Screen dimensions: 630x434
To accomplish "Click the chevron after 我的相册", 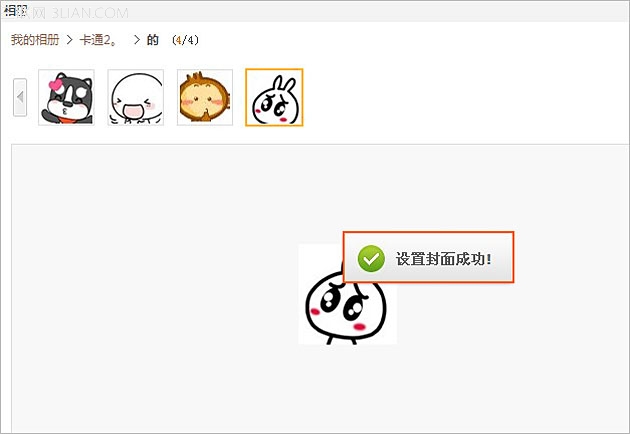I will [70, 40].
